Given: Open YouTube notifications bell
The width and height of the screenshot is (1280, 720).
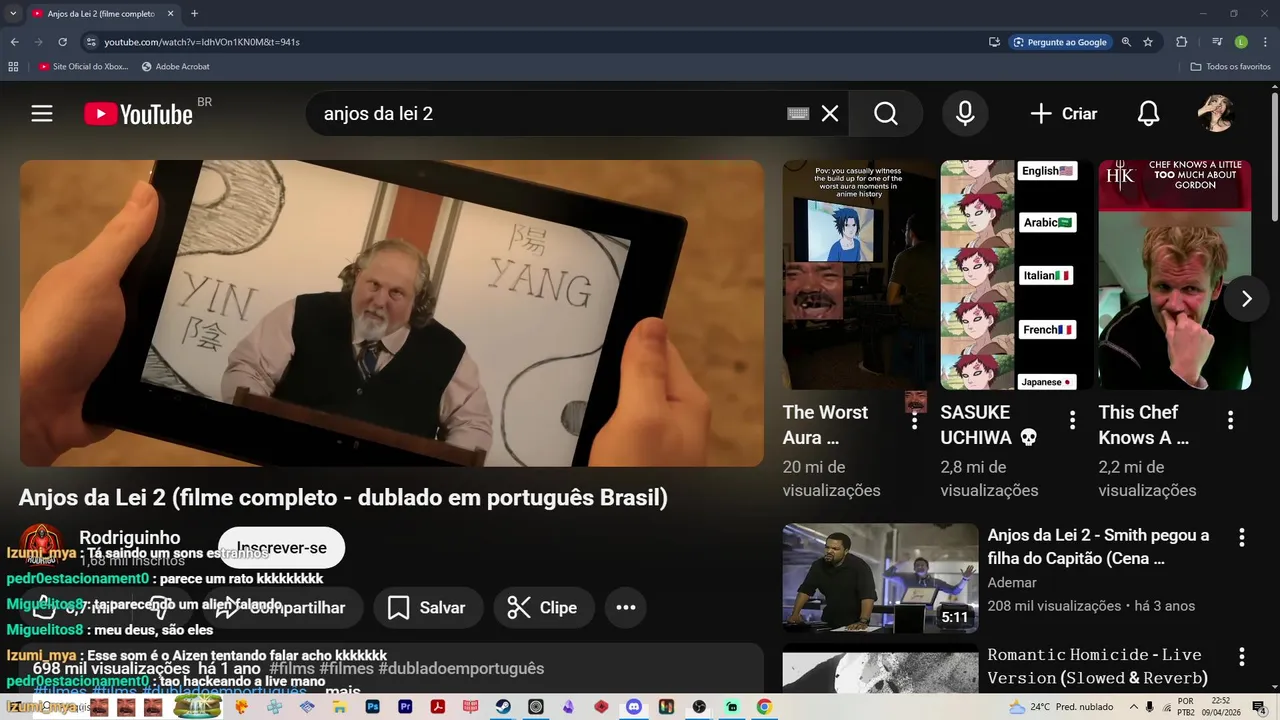Looking at the screenshot, I should pyautogui.click(x=1148, y=114).
